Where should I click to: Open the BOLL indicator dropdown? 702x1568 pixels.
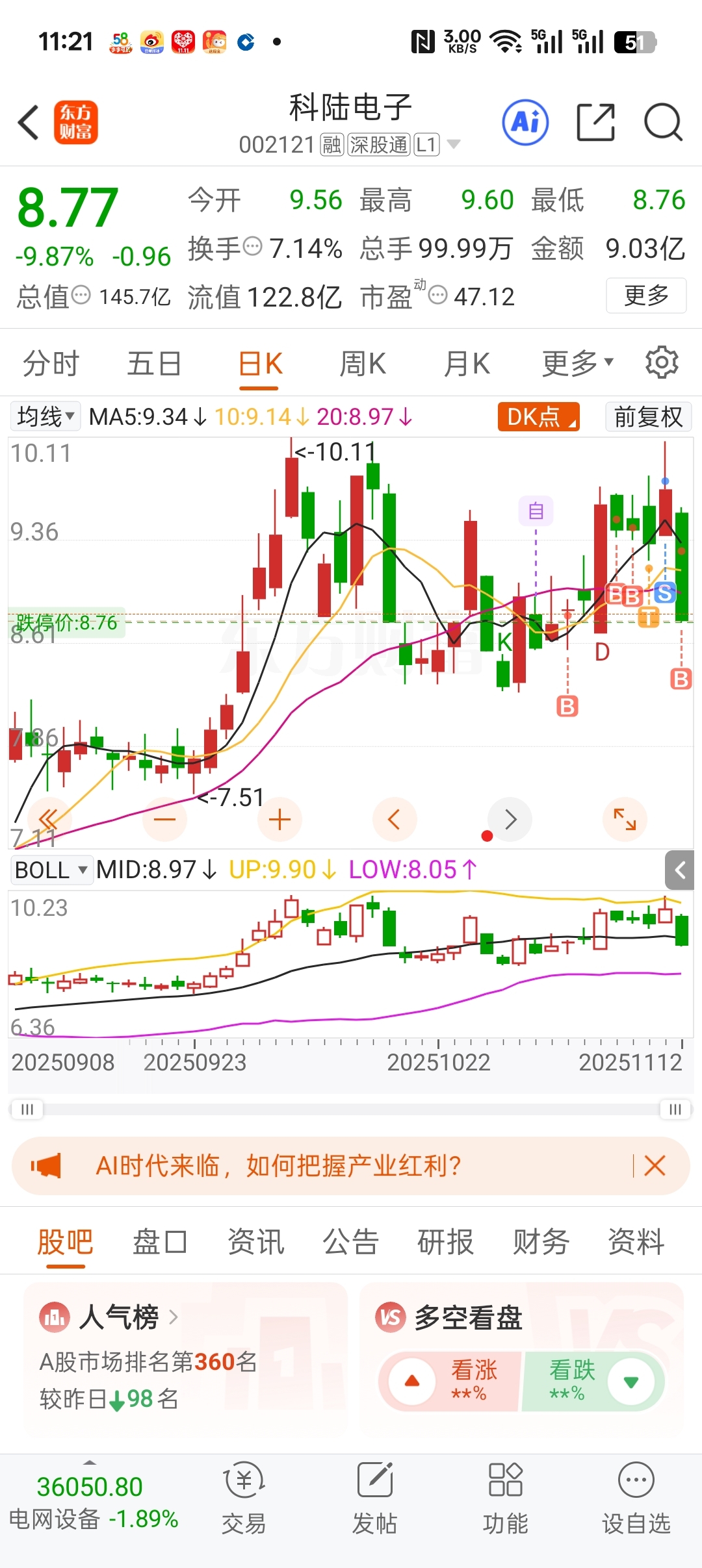(52, 870)
